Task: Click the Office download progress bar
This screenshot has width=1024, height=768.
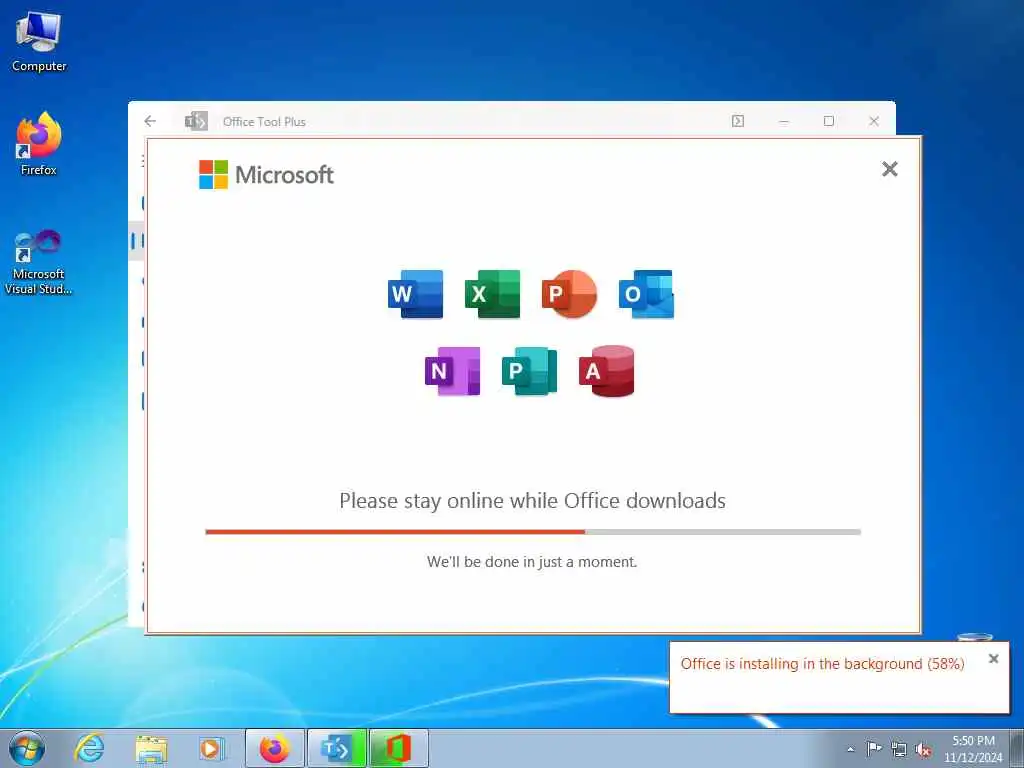Action: (533, 532)
